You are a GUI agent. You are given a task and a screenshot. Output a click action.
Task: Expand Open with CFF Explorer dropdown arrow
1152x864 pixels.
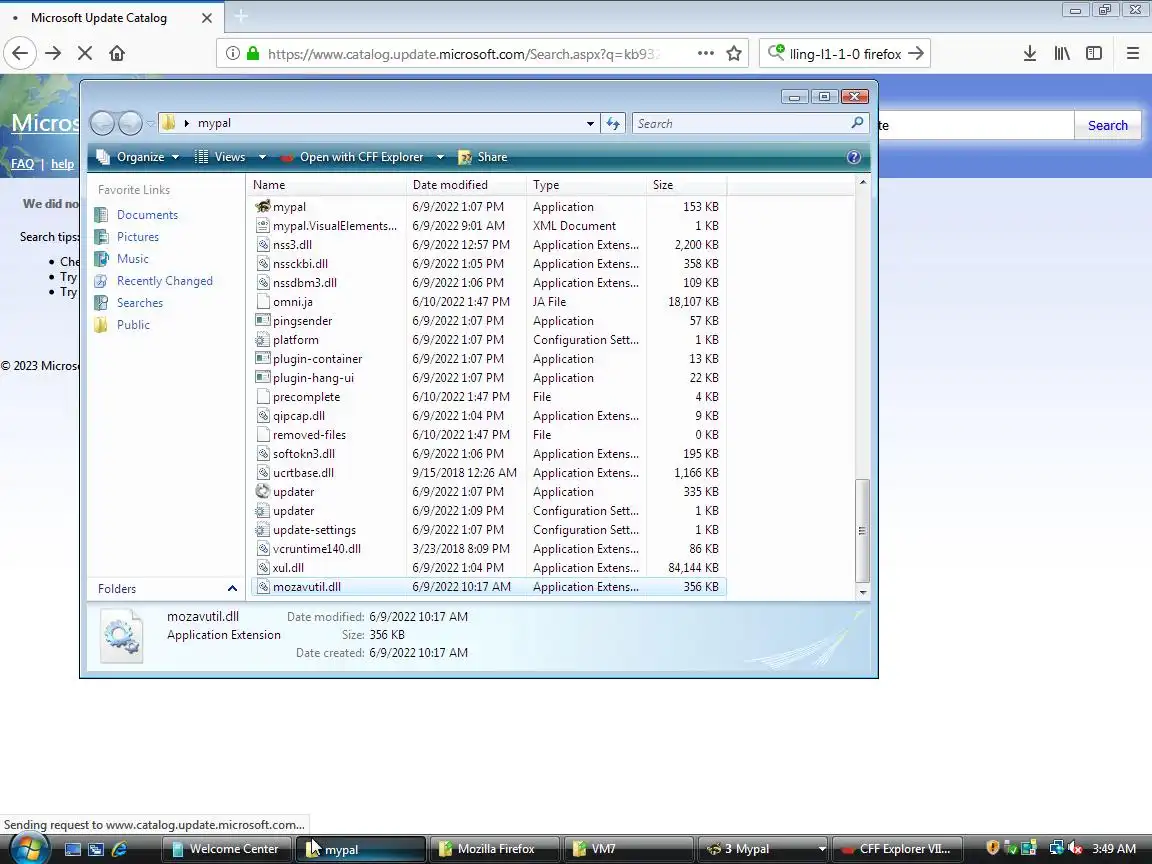click(440, 157)
